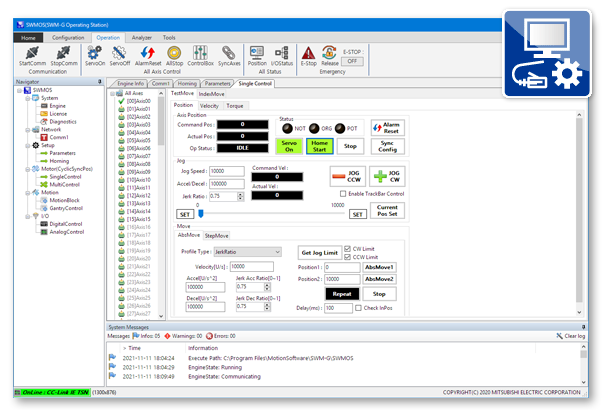Screen dimensions: 602x410
Task: Click the green Home Start button
Action: tap(320, 145)
